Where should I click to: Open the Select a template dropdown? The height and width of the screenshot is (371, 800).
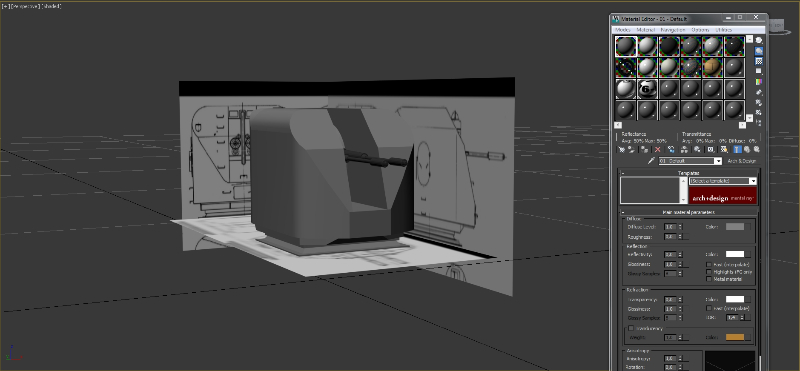click(x=722, y=181)
